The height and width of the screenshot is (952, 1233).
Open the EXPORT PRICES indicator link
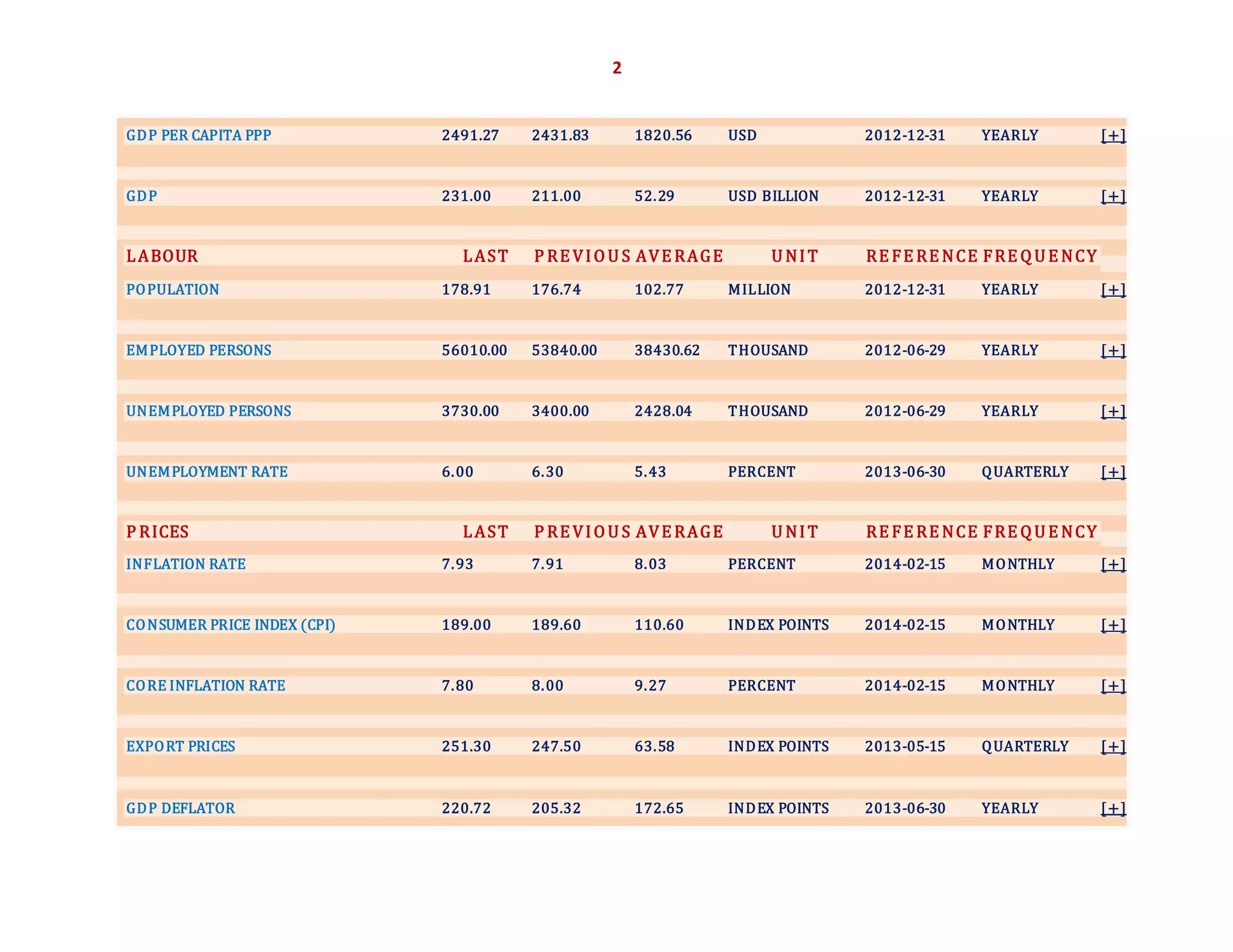pyautogui.click(x=180, y=747)
